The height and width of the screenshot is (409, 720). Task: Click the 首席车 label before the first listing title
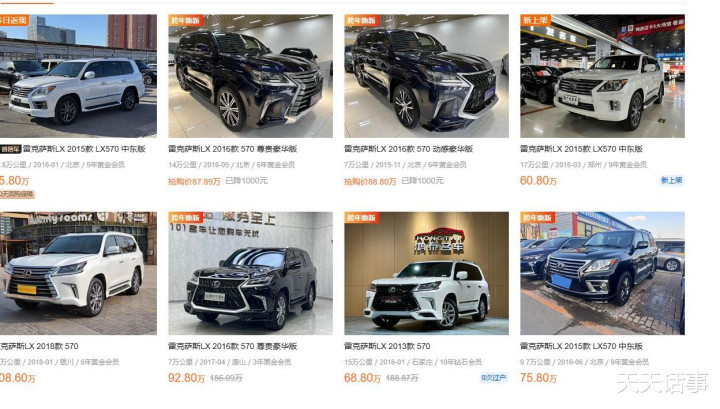click(11, 149)
